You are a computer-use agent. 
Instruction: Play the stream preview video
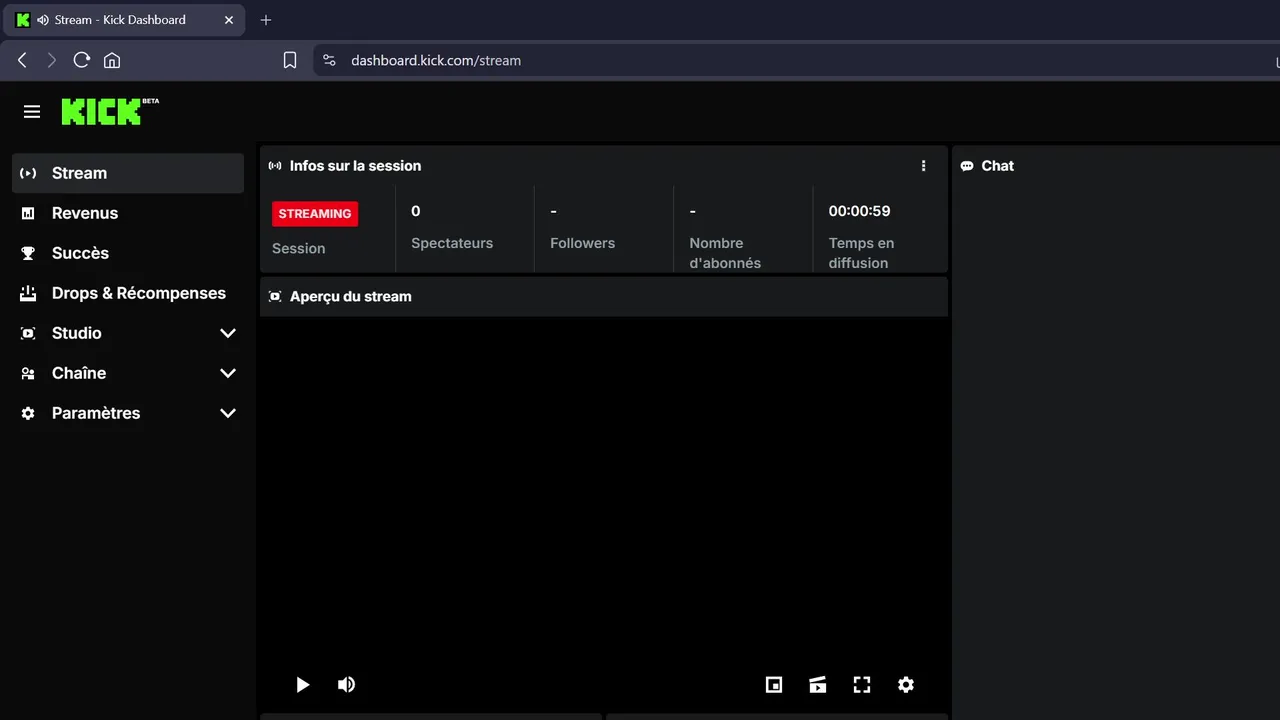(302, 685)
